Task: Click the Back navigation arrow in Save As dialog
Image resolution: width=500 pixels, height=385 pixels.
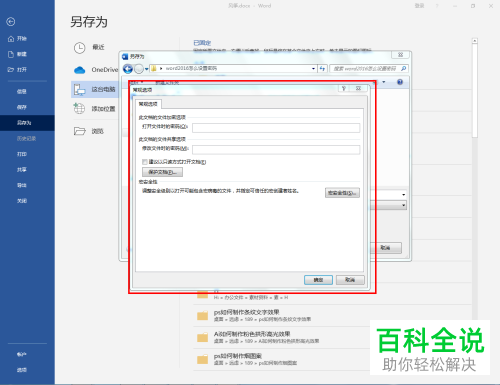Action: click(x=128, y=69)
